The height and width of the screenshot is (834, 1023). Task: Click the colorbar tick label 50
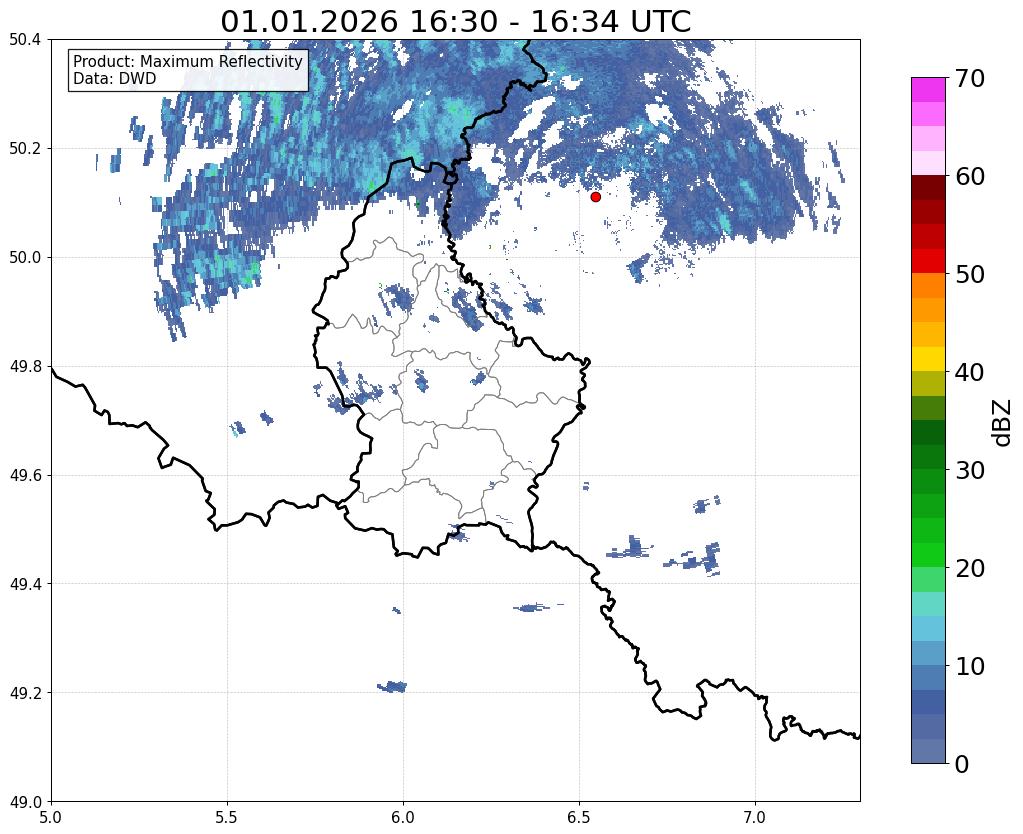(x=969, y=274)
